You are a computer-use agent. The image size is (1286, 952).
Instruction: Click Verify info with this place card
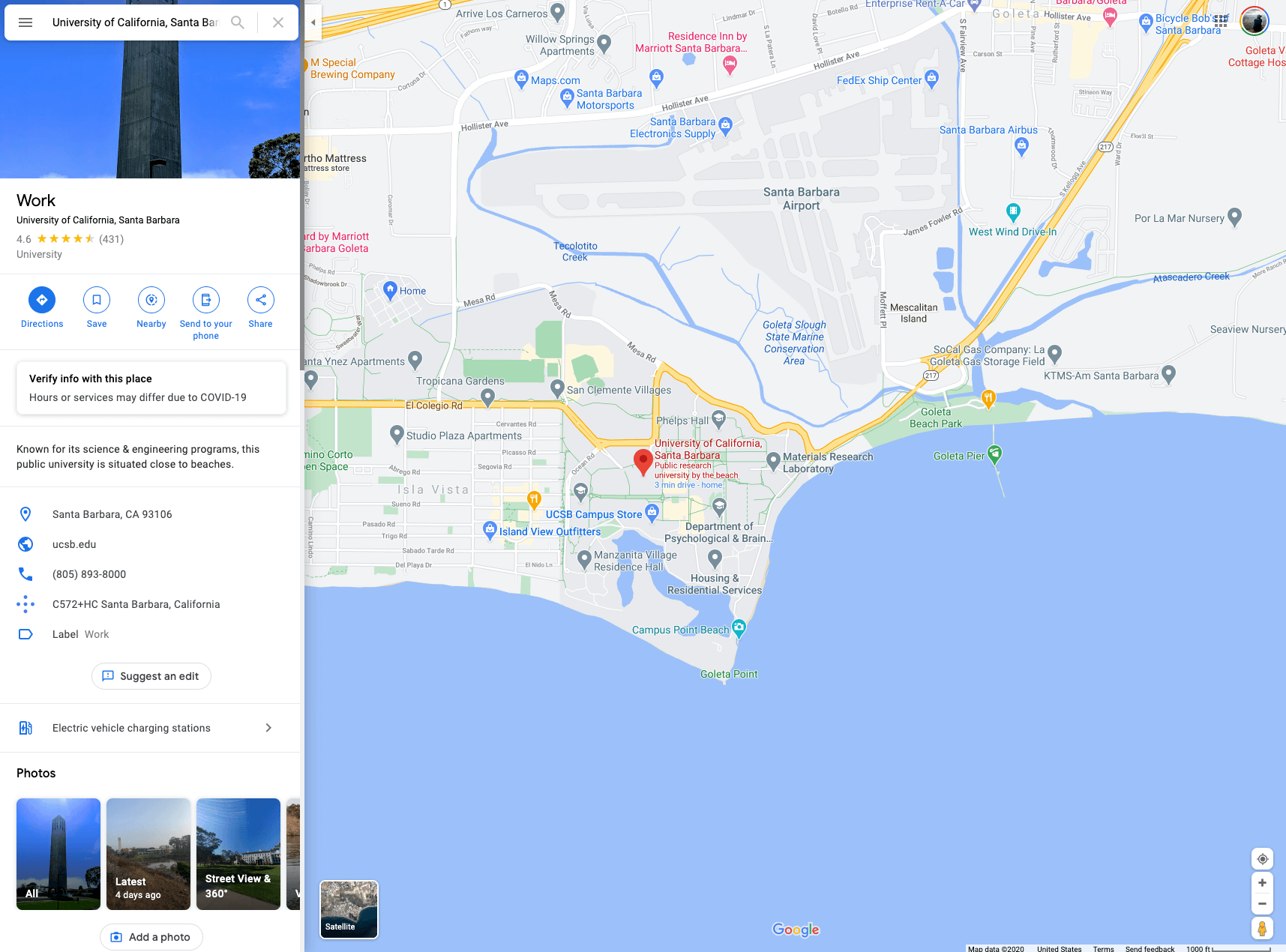tap(151, 388)
